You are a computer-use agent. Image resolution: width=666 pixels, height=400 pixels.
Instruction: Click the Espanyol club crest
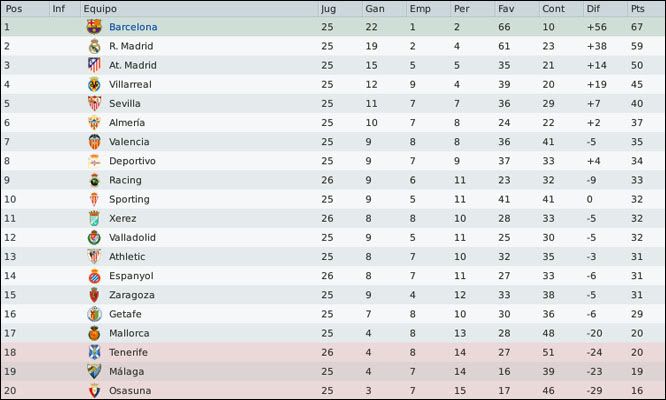[94, 276]
